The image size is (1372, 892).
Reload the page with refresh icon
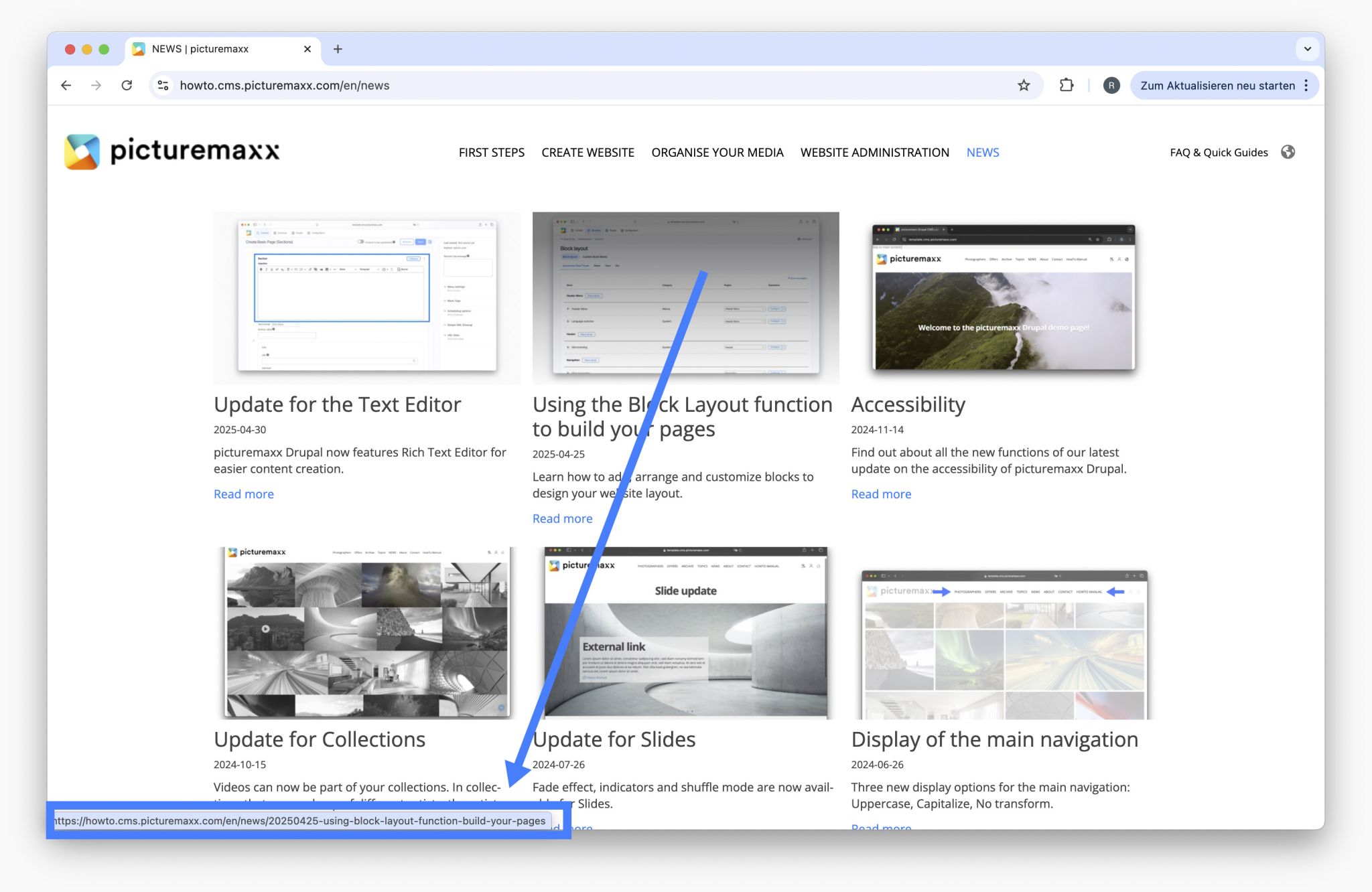127,85
